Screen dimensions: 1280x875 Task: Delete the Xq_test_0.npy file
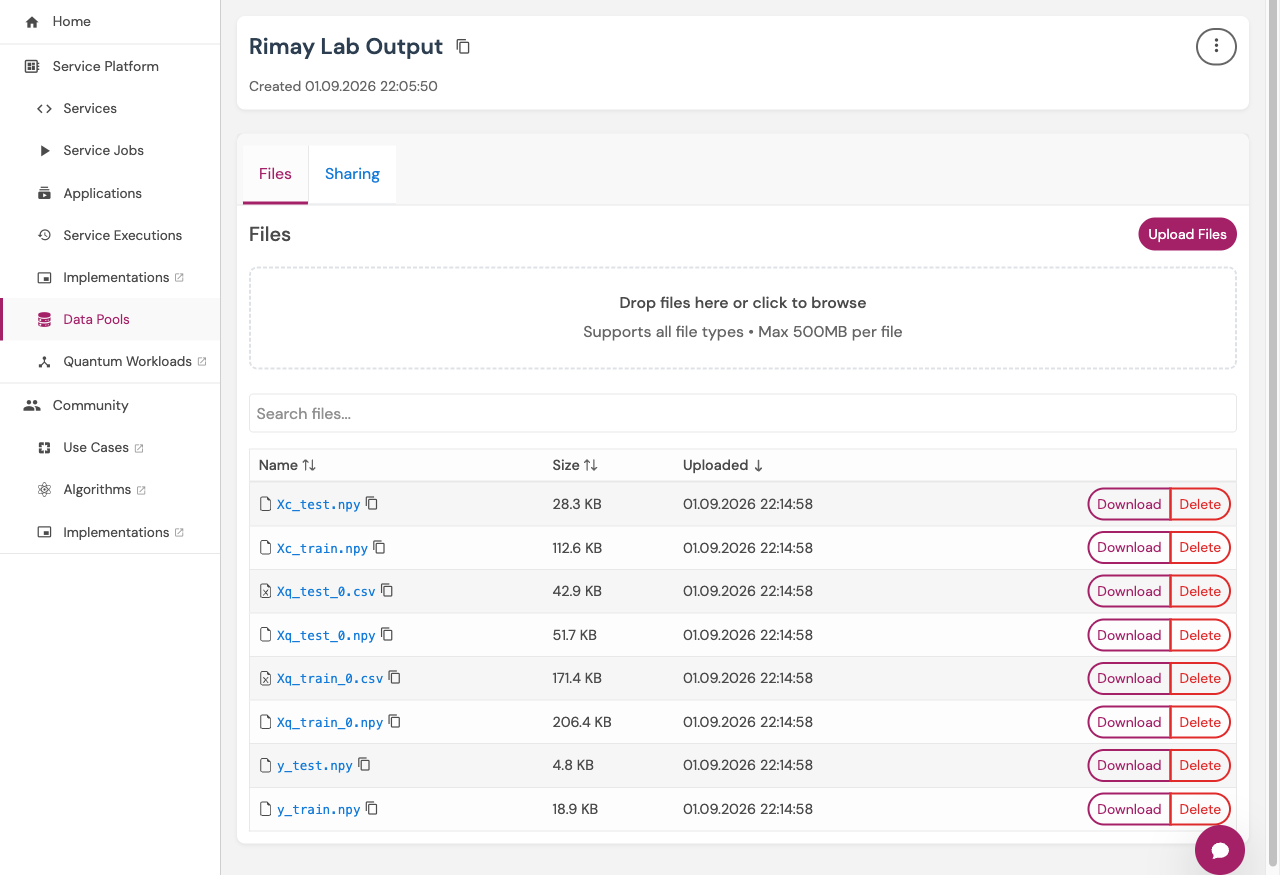pos(1200,635)
